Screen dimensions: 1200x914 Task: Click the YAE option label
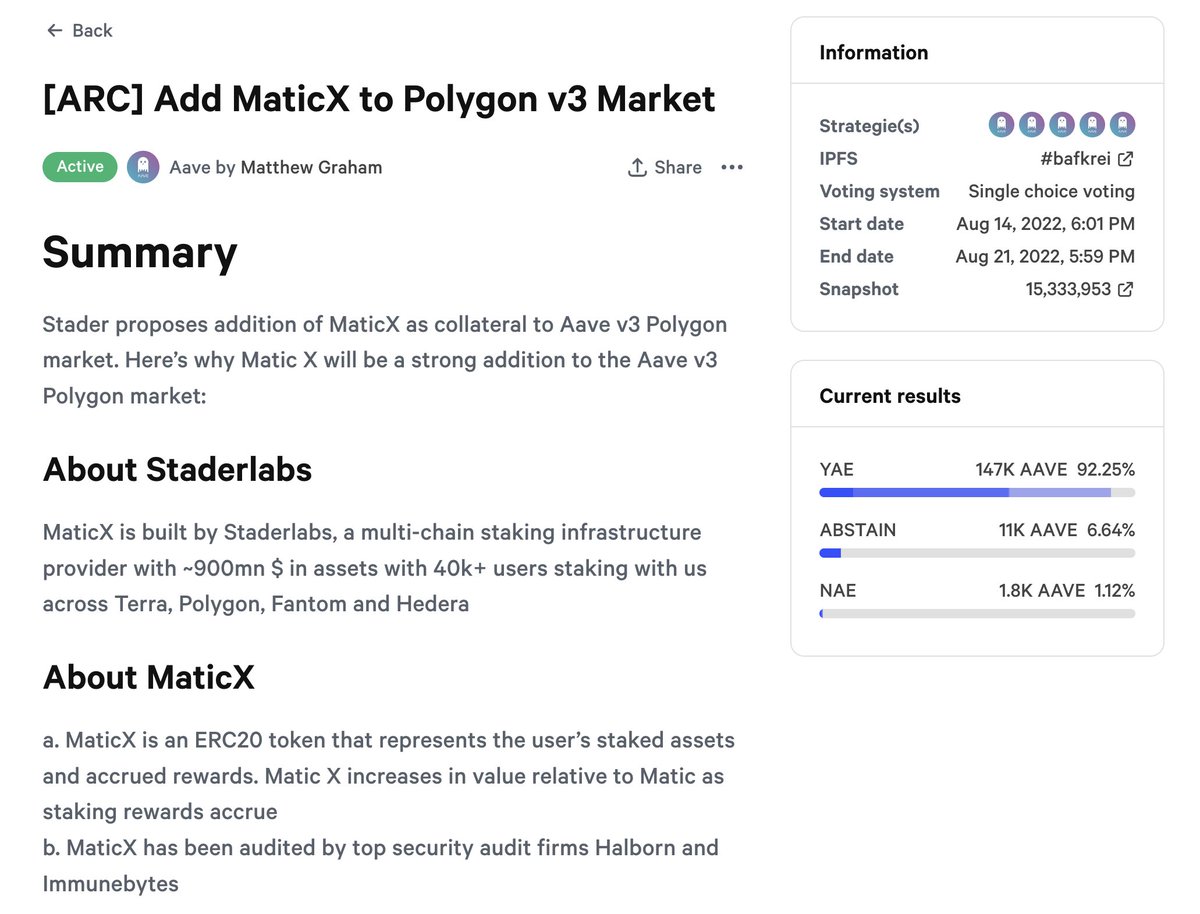[836, 470]
